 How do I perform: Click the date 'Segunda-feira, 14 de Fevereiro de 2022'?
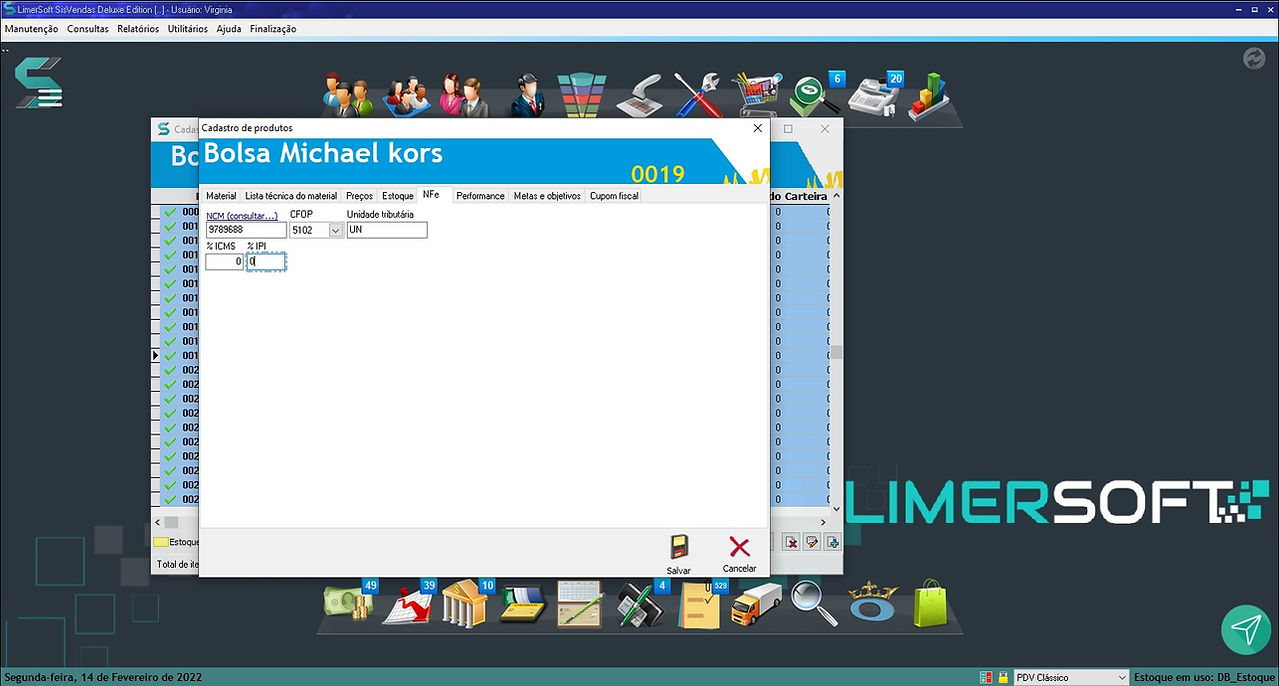pos(103,678)
